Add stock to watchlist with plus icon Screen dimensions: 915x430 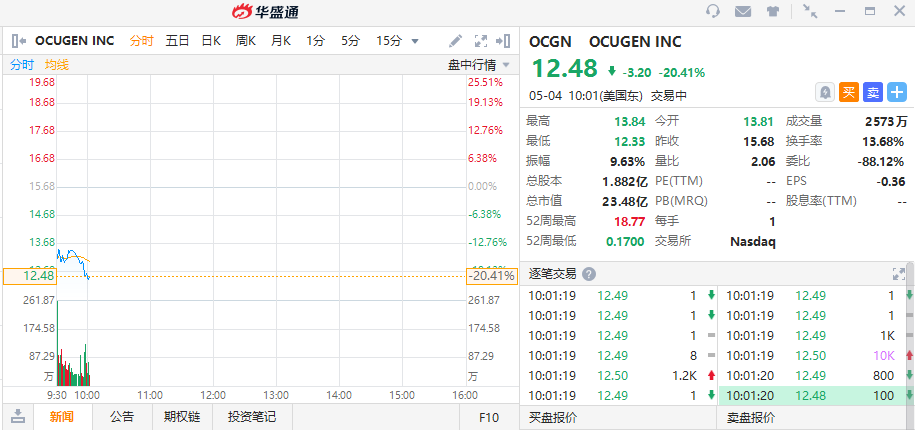coord(897,92)
